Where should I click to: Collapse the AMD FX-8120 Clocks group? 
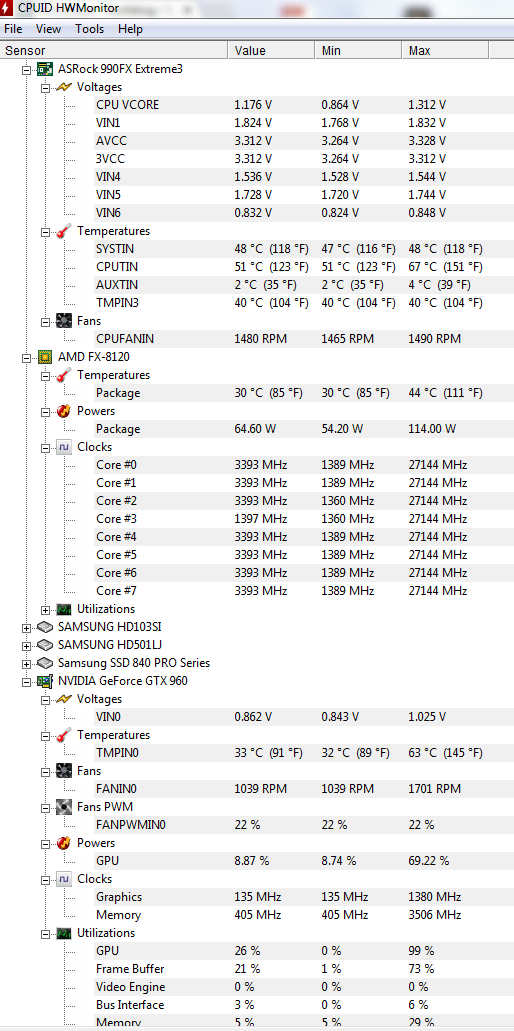pos(45,447)
